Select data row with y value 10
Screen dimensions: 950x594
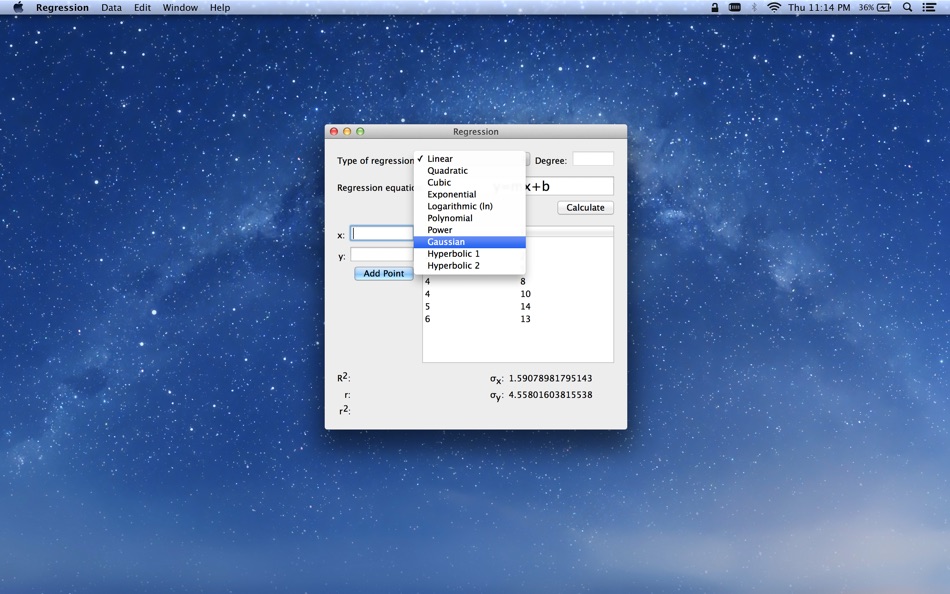point(518,294)
